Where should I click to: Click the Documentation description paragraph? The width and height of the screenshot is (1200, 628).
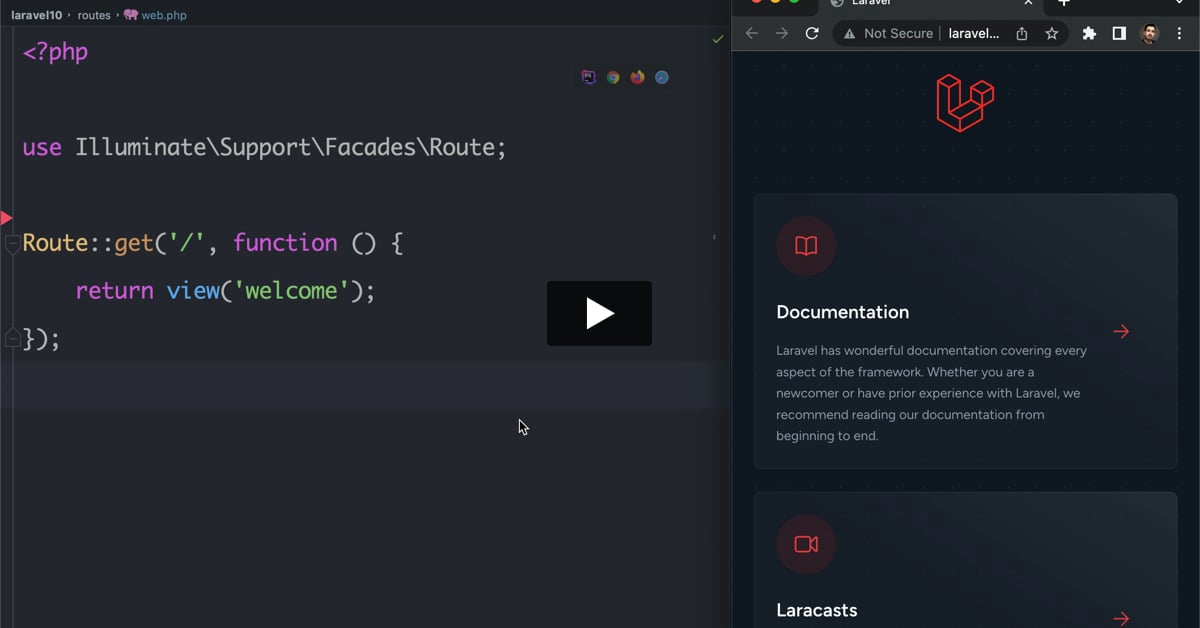tap(932, 393)
